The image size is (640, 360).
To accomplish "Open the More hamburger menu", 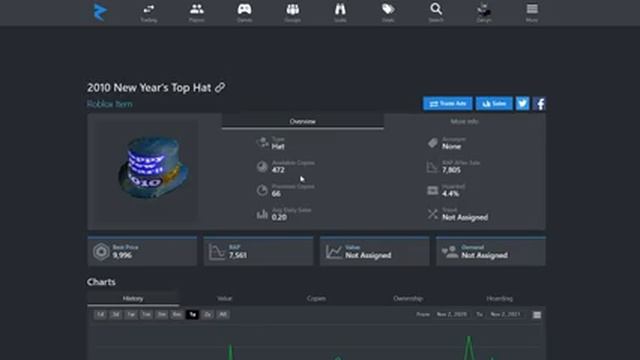I will tap(532, 13).
